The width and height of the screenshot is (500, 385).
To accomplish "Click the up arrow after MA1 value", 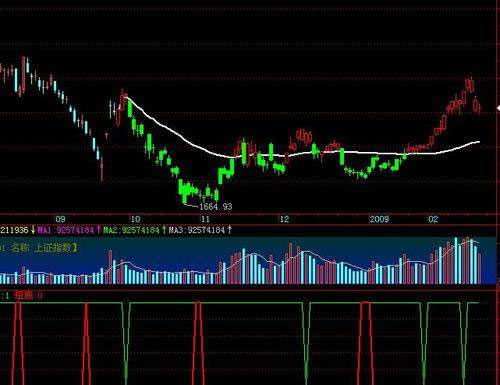I will pyautogui.click(x=99, y=230).
